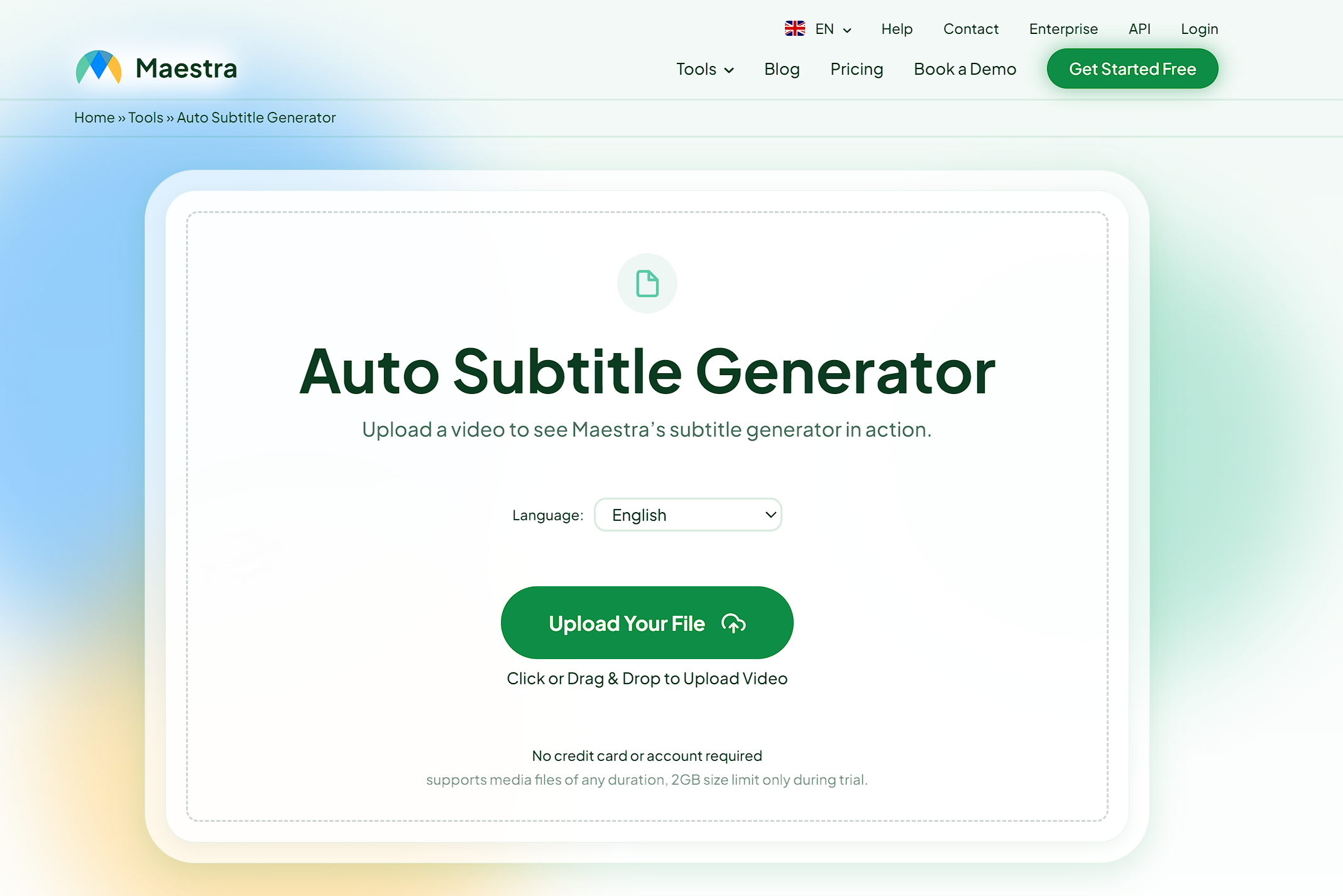Screen dimensions: 1343x896
Task: Click the Tools breadcrumb link
Action: tap(146, 117)
